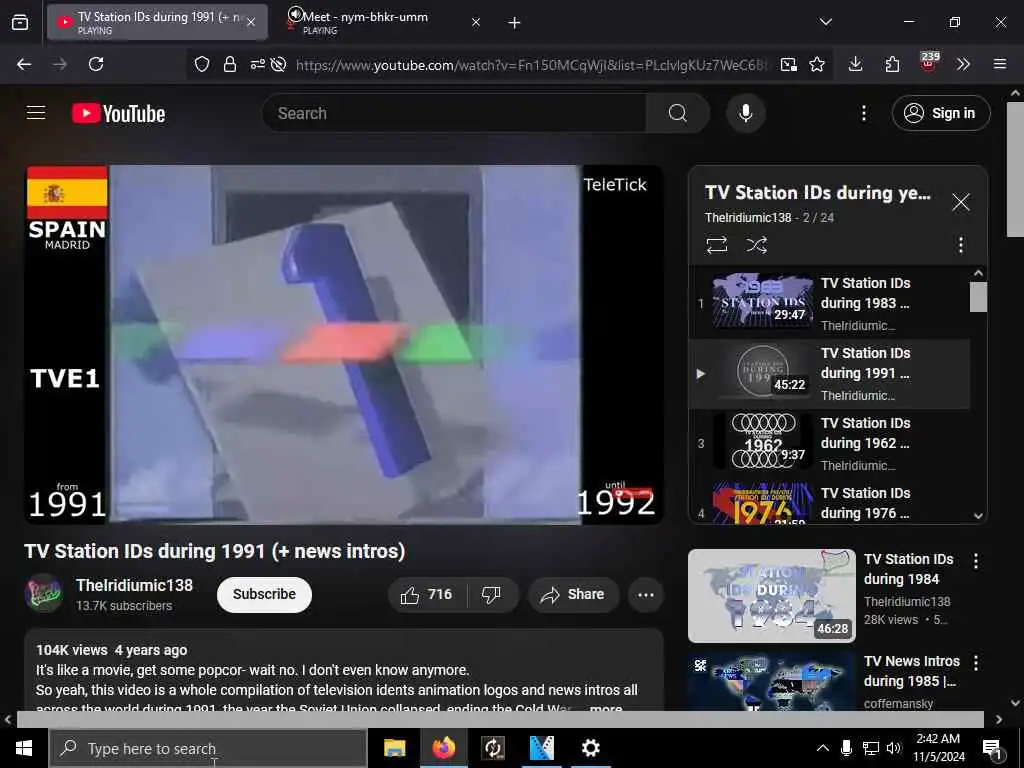Image resolution: width=1024 pixels, height=768 pixels.
Task: Close the TV Station IDs browser tab
Action: coord(251,23)
